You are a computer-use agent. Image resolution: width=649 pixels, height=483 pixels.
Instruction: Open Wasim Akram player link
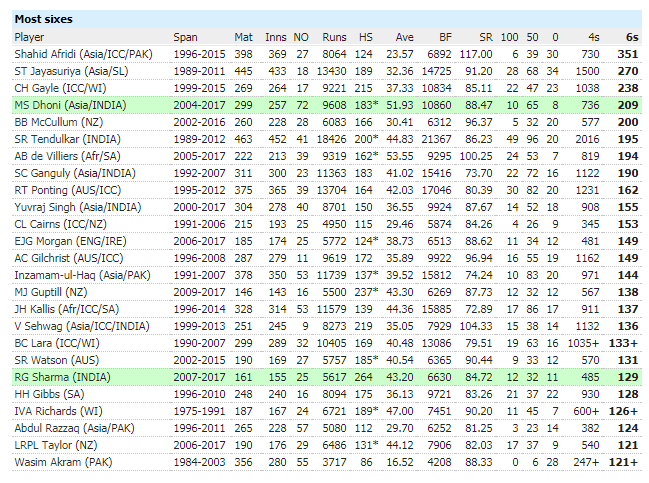tap(63, 462)
